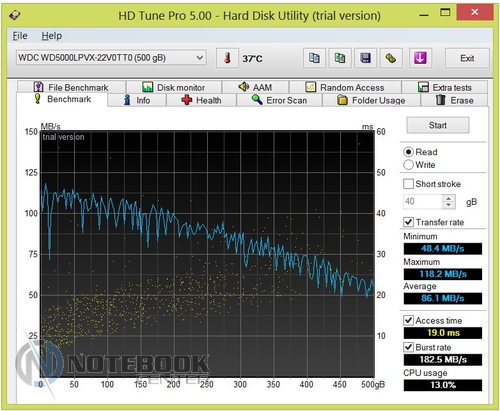Open the Health tab with red cross icon
Screen dimensions: 500x411
coord(201,100)
